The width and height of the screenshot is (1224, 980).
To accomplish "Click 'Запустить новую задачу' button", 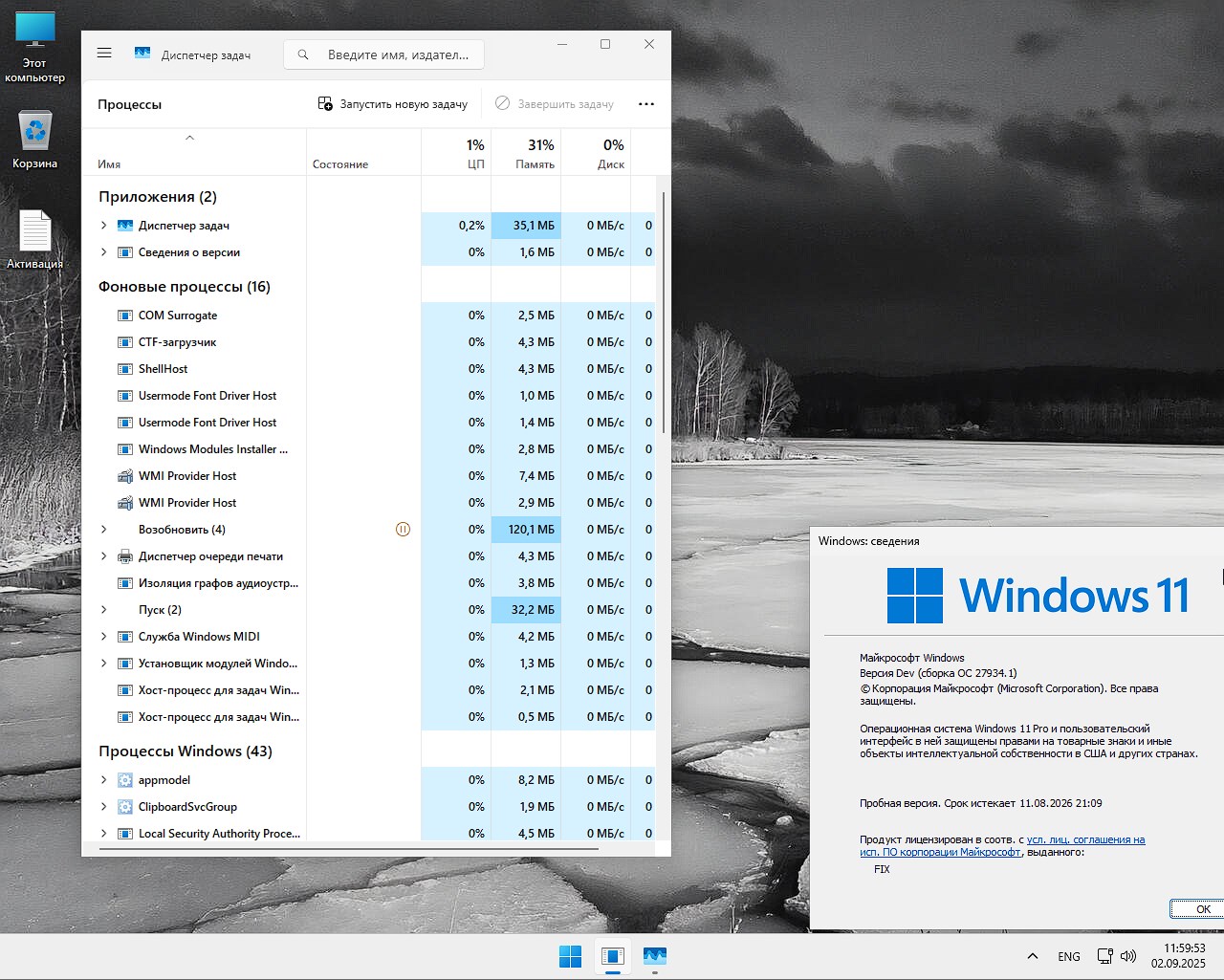I will [x=393, y=104].
